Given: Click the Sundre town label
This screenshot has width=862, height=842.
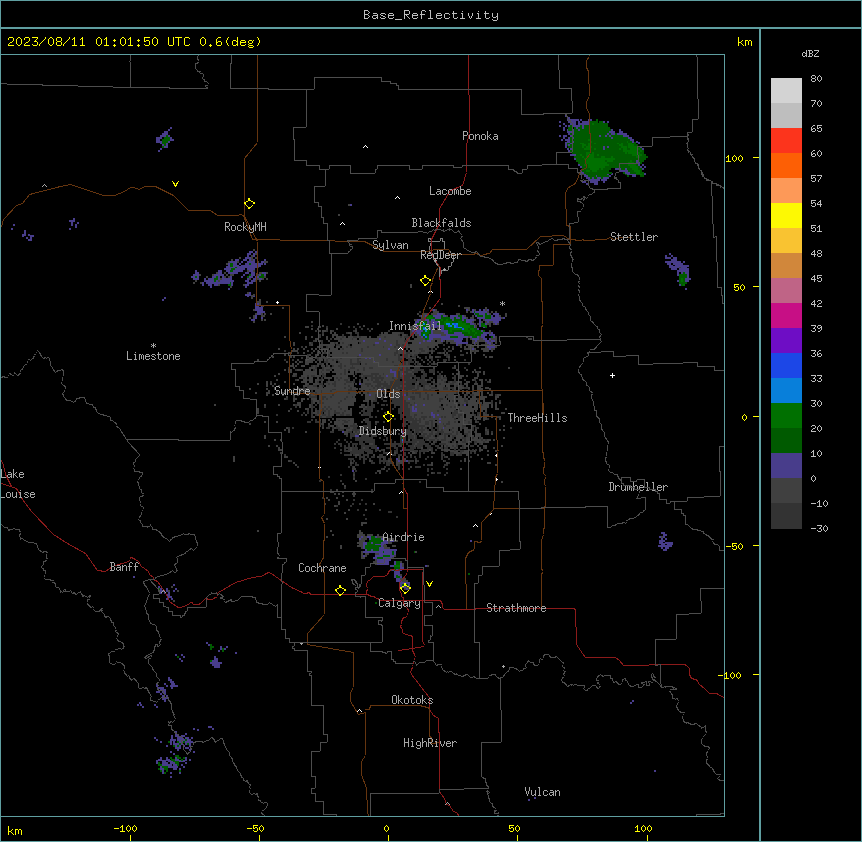Looking at the screenshot, I should coord(292,391).
